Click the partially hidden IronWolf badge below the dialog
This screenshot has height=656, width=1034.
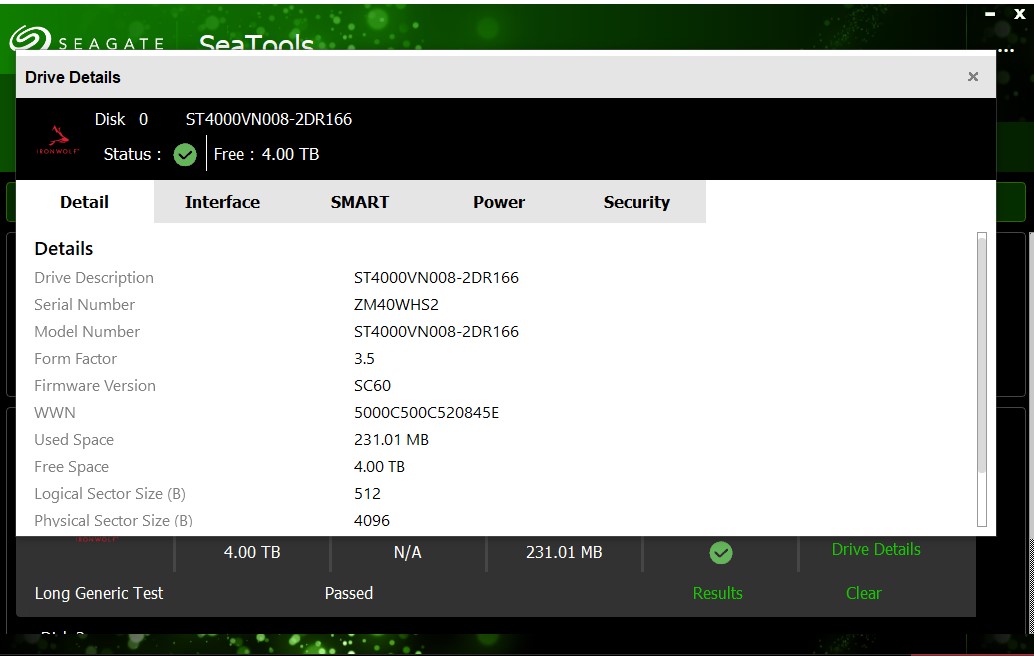pos(97,537)
